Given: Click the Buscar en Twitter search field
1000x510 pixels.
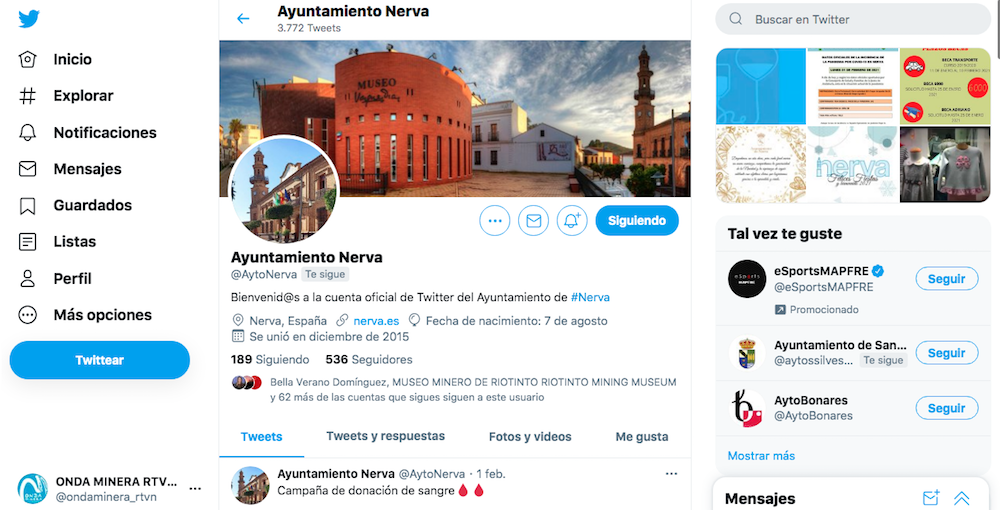Looking at the screenshot, I should coord(853,19).
